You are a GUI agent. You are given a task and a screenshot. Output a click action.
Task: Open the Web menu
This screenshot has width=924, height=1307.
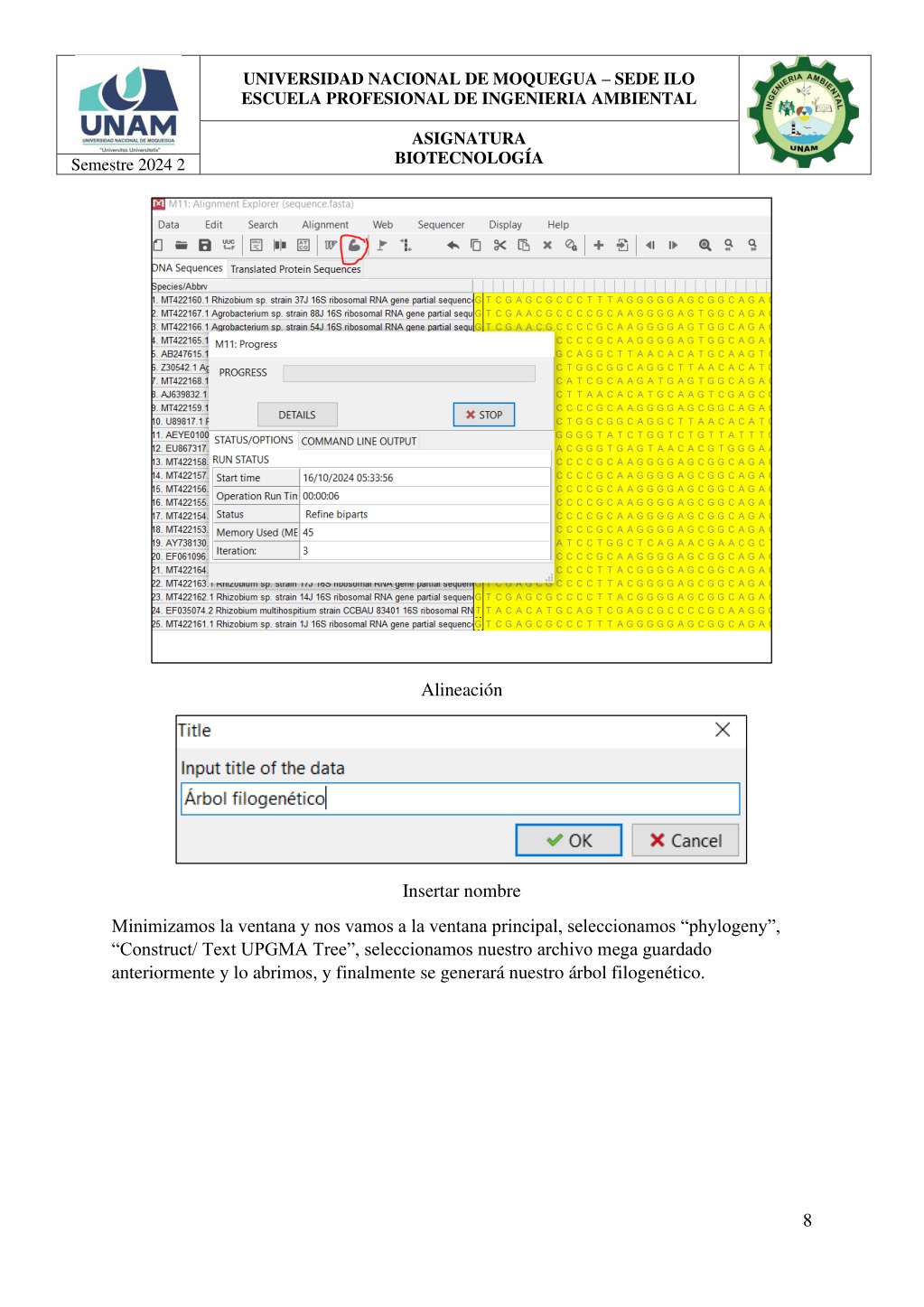[383, 225]
